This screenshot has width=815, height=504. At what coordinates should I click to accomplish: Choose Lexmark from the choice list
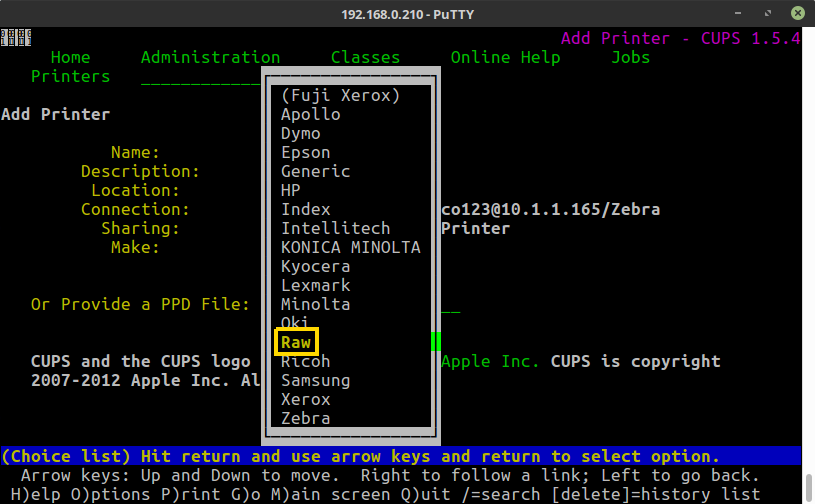coord(315,285)
